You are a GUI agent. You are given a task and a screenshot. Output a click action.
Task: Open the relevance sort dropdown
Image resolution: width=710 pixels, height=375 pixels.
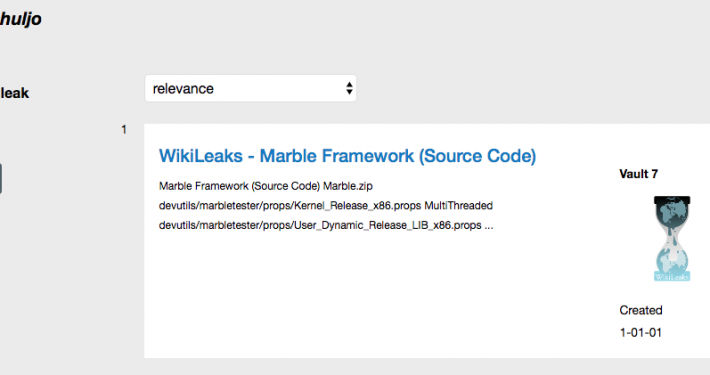coord(250,88)
